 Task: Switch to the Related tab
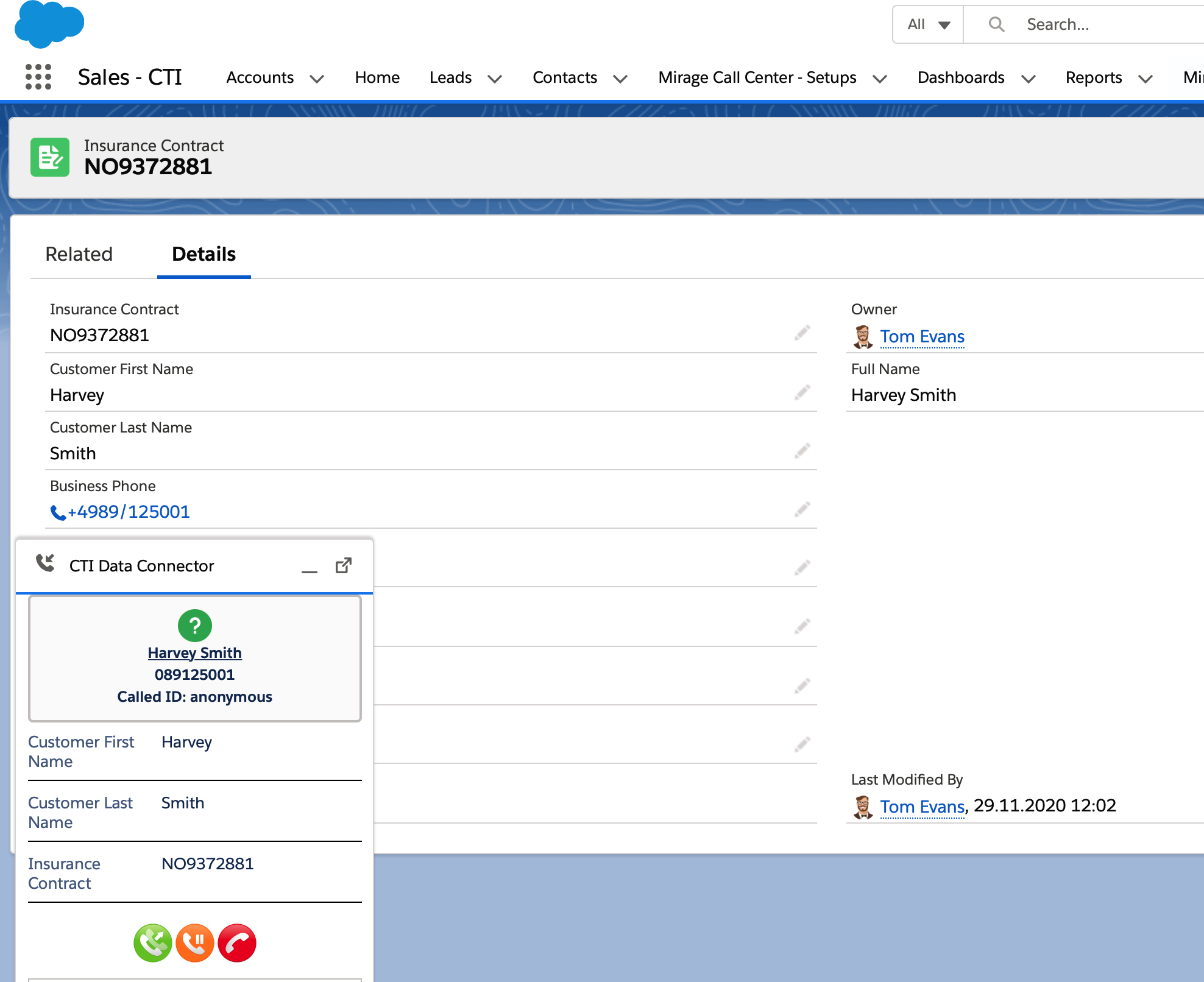pyautogui.click(x=79, y=254)
